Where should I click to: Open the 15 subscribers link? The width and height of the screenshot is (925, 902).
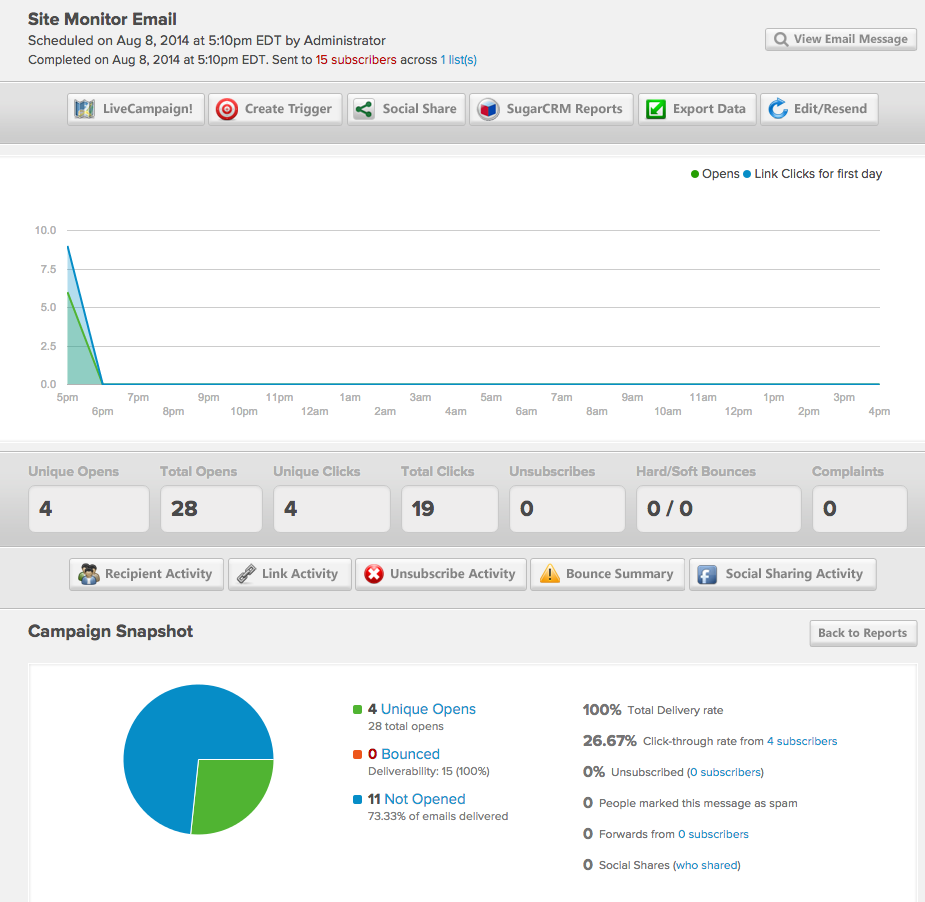[356, 60]
